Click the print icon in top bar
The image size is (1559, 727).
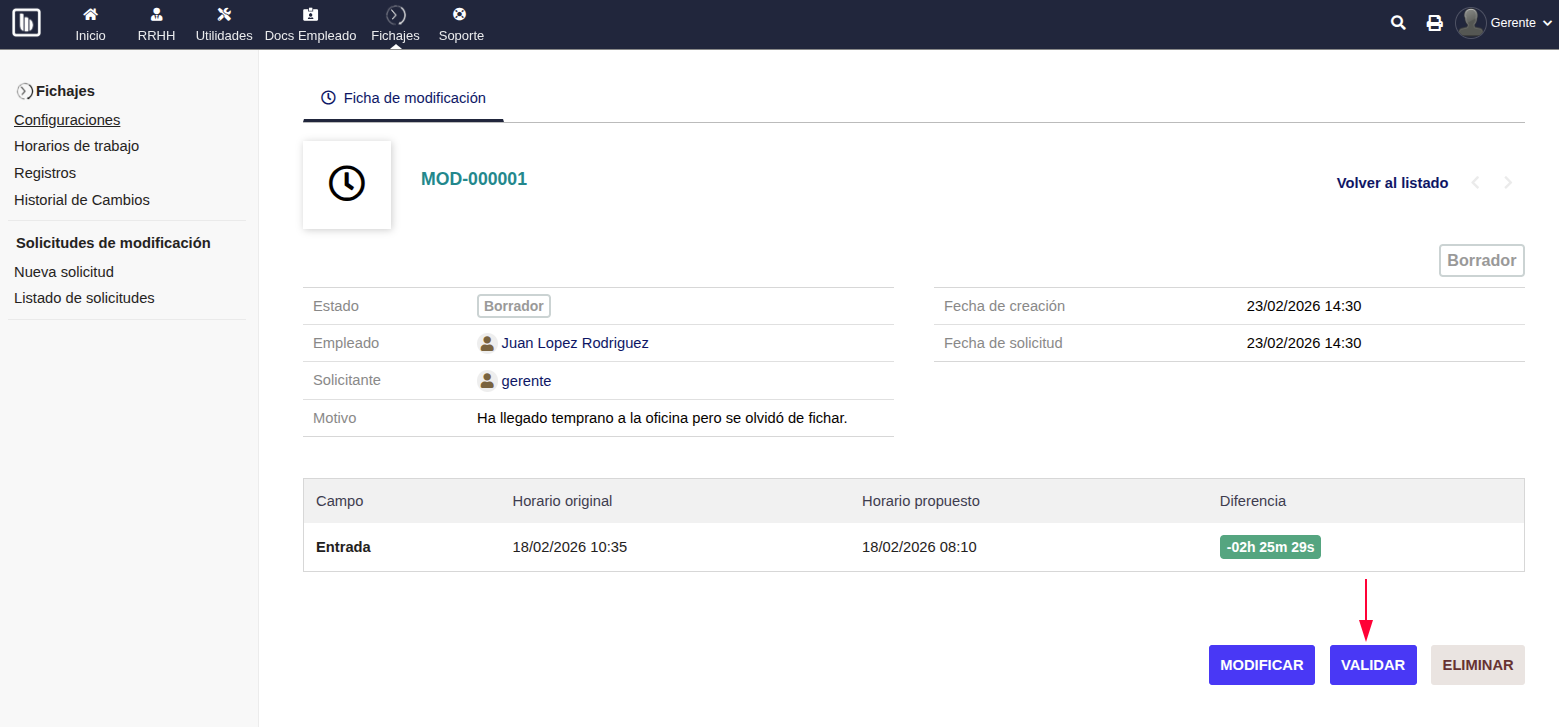tap(1434, 23)
